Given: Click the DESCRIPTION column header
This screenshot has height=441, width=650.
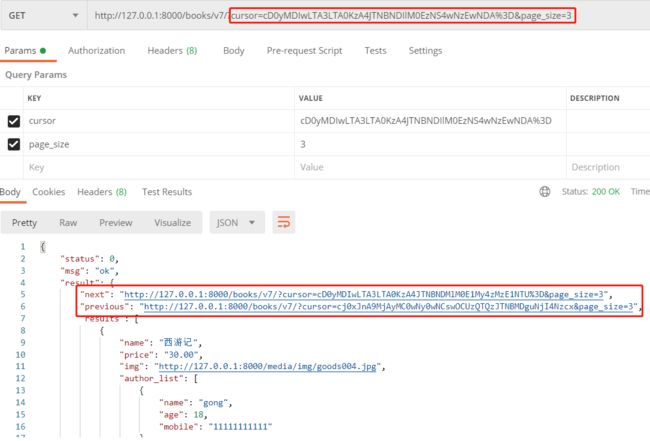Looking at the screenshot, I should [x=594, y=98].
